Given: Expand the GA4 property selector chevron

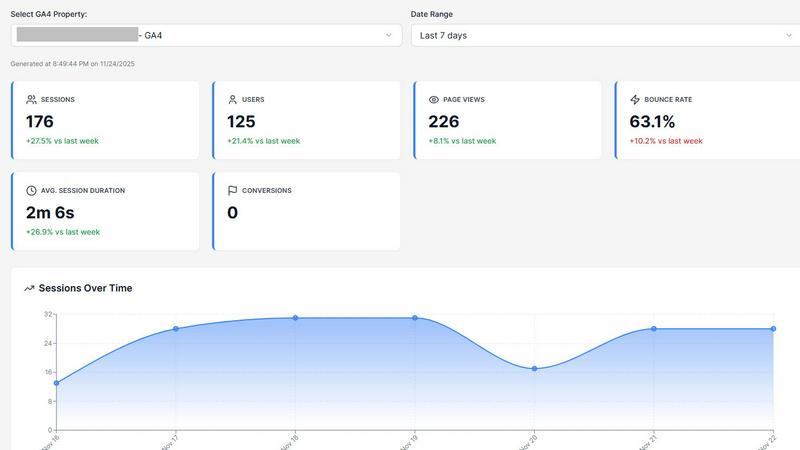Looking at the screenshot, I should coord(389,35).
